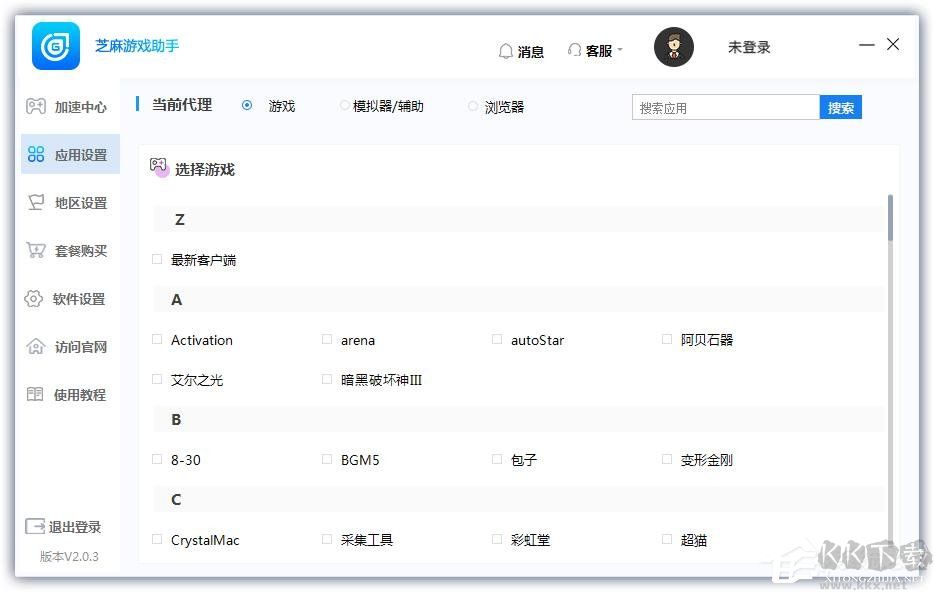934x592 pixels.
Task: Check the 暗黑破坏神III checkbox
Action: tap(326, 380)
